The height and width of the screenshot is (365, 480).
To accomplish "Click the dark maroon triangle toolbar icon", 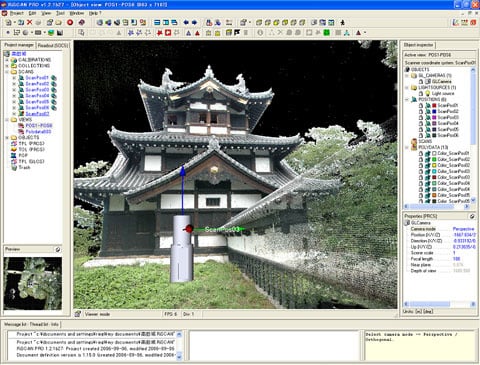I will (358, 33).
